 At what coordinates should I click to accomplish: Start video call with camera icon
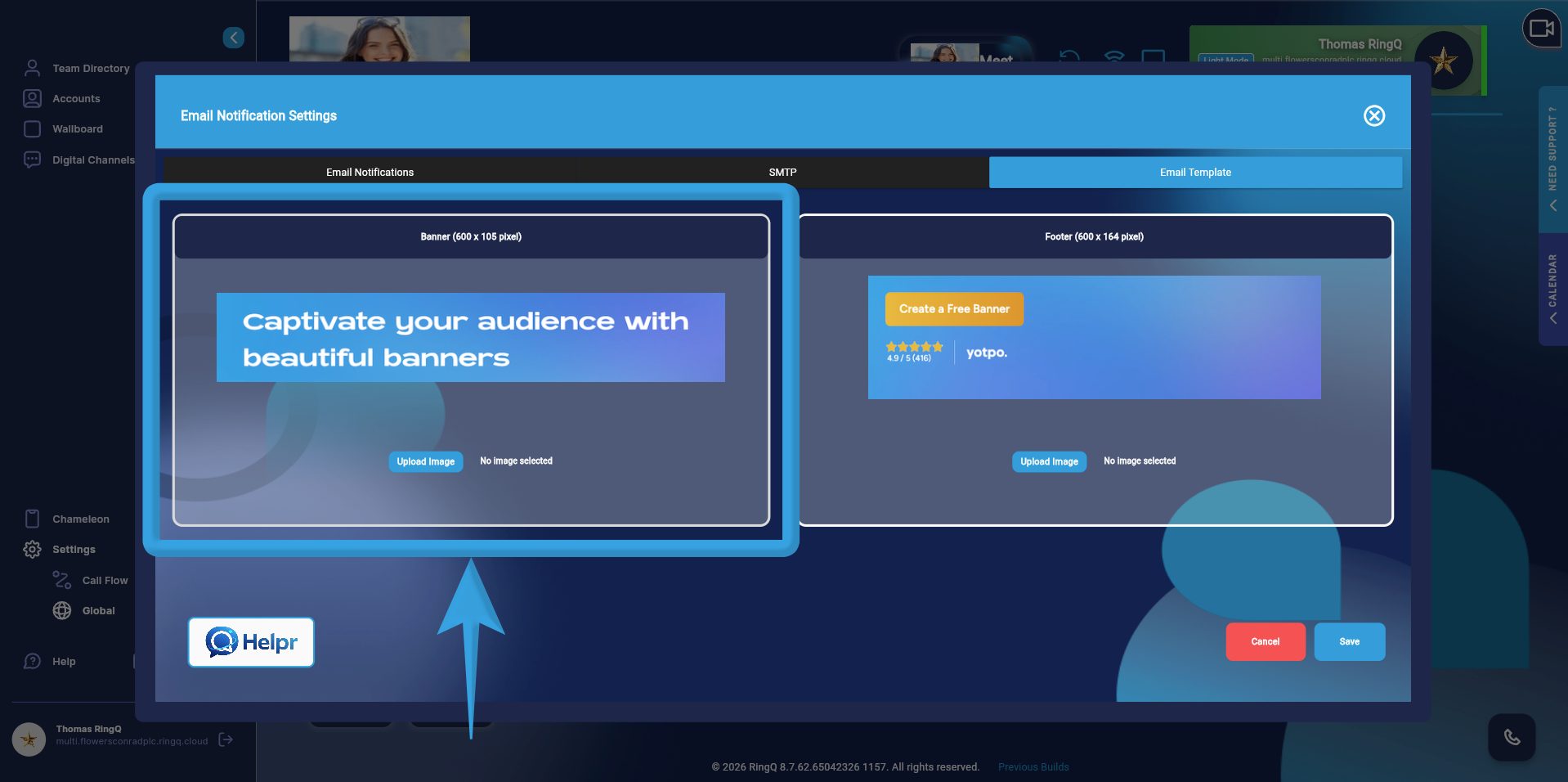click(x=1542, y=29)
